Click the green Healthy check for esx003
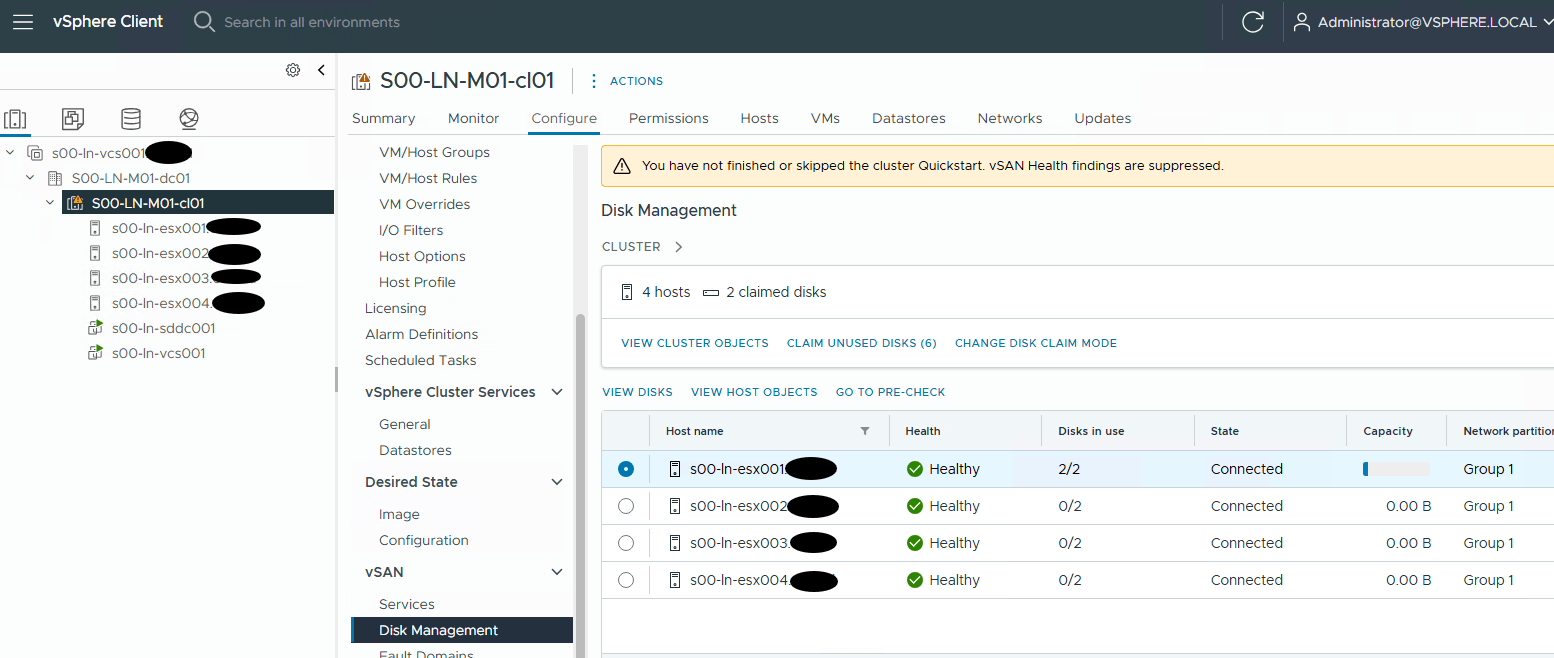This screenshot has width=1554, height=658. (x=914, y=543)
